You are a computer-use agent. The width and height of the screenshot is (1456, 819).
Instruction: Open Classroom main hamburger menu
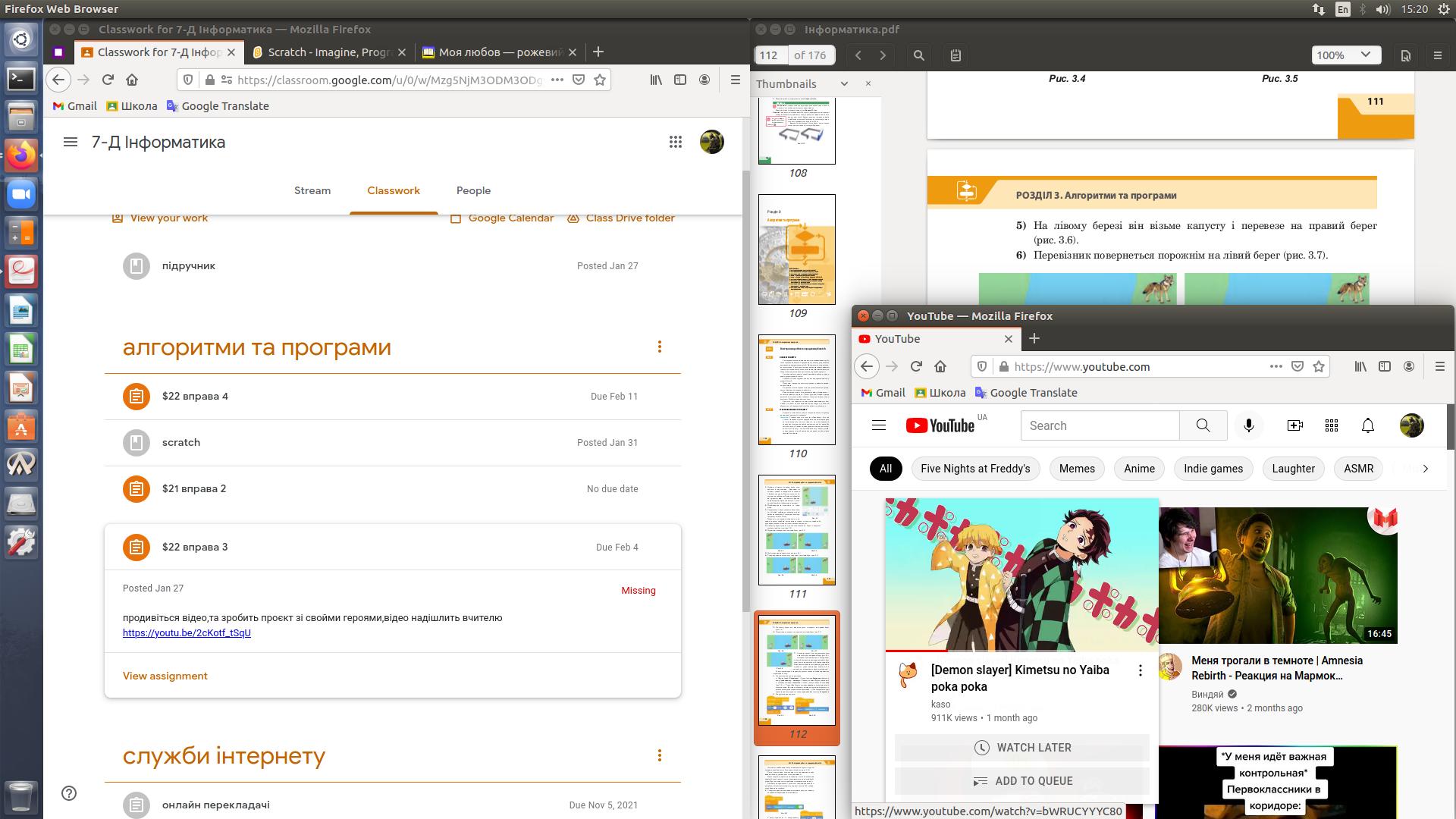click(x=71, y=142)
